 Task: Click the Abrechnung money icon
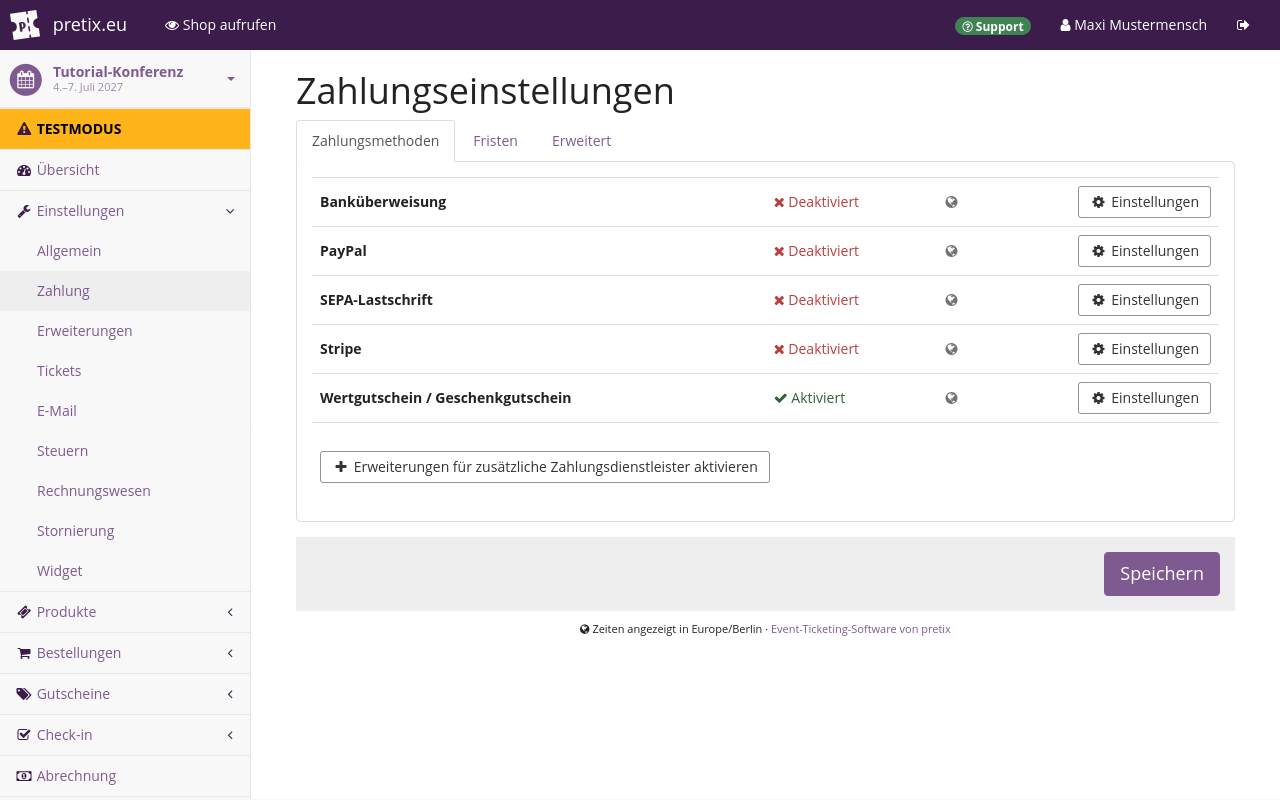tap(24, 776)
